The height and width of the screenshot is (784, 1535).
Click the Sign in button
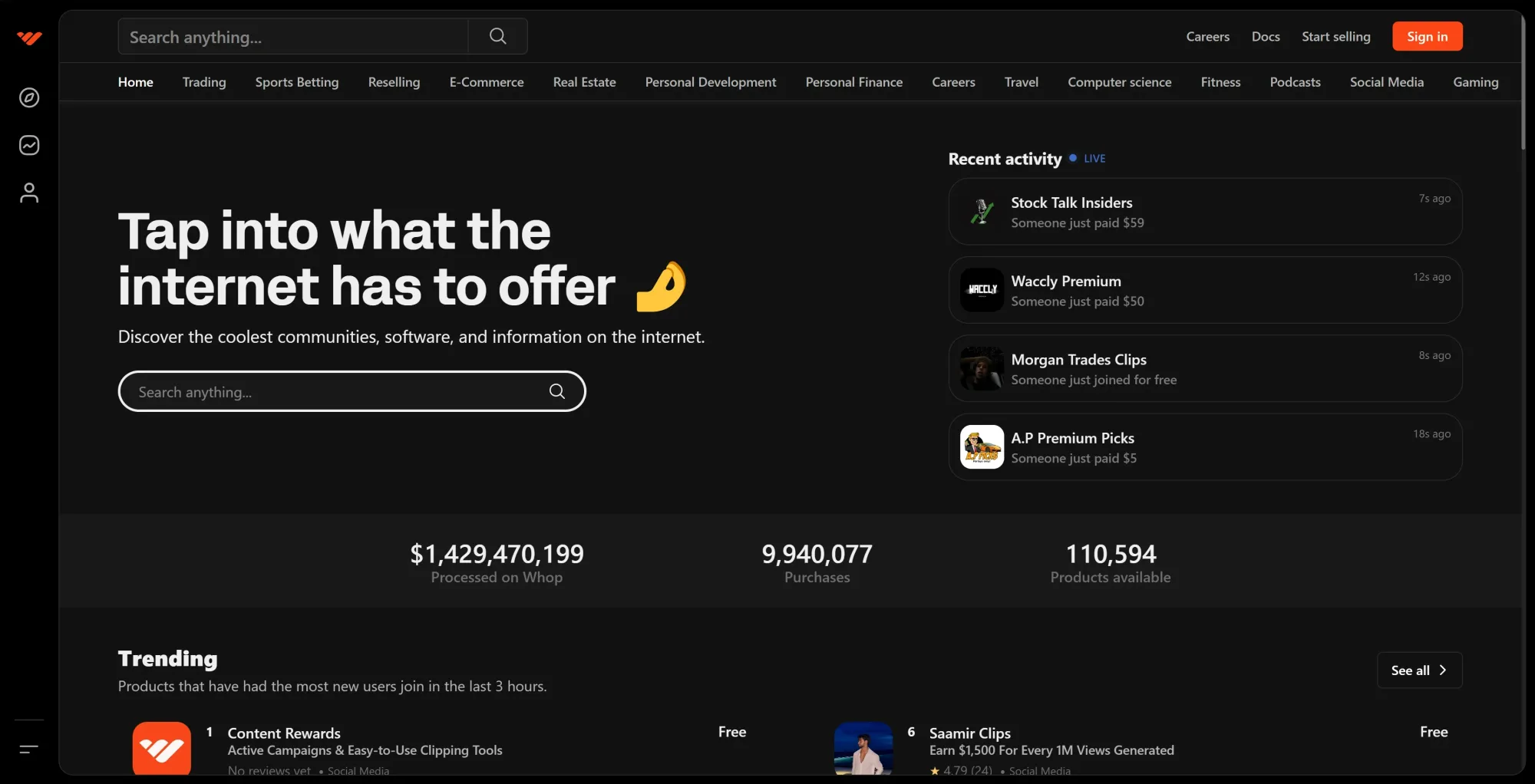[1428, 36]
